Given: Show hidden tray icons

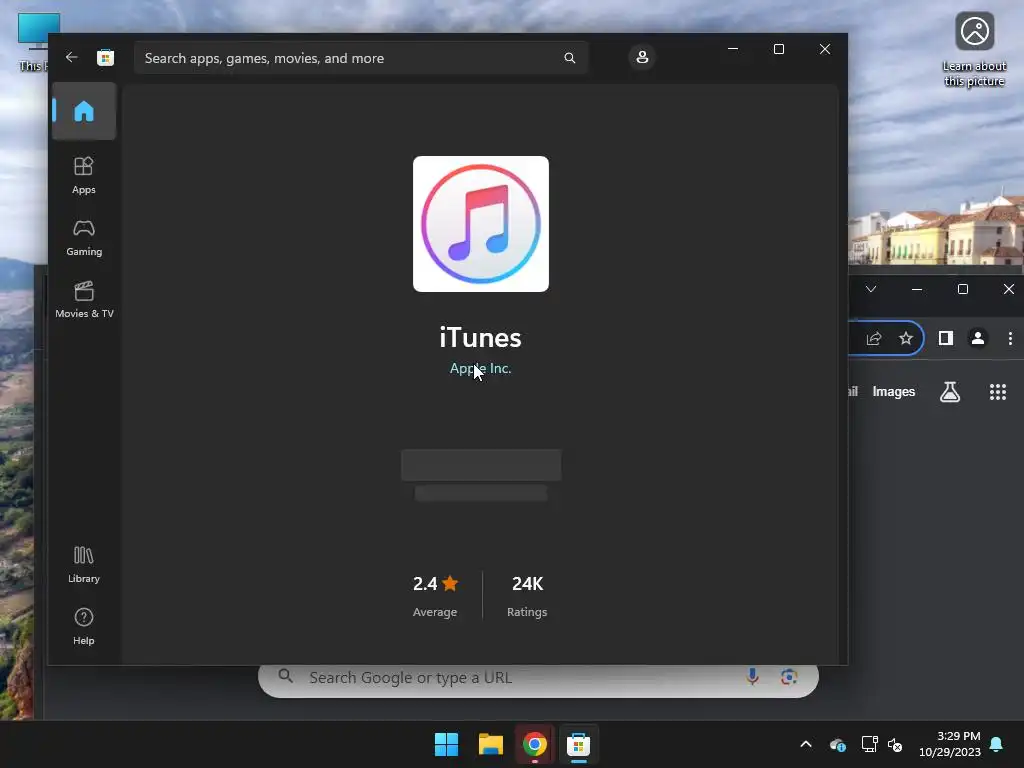Looking at the screenshot, I should click(x=806, y=744).
